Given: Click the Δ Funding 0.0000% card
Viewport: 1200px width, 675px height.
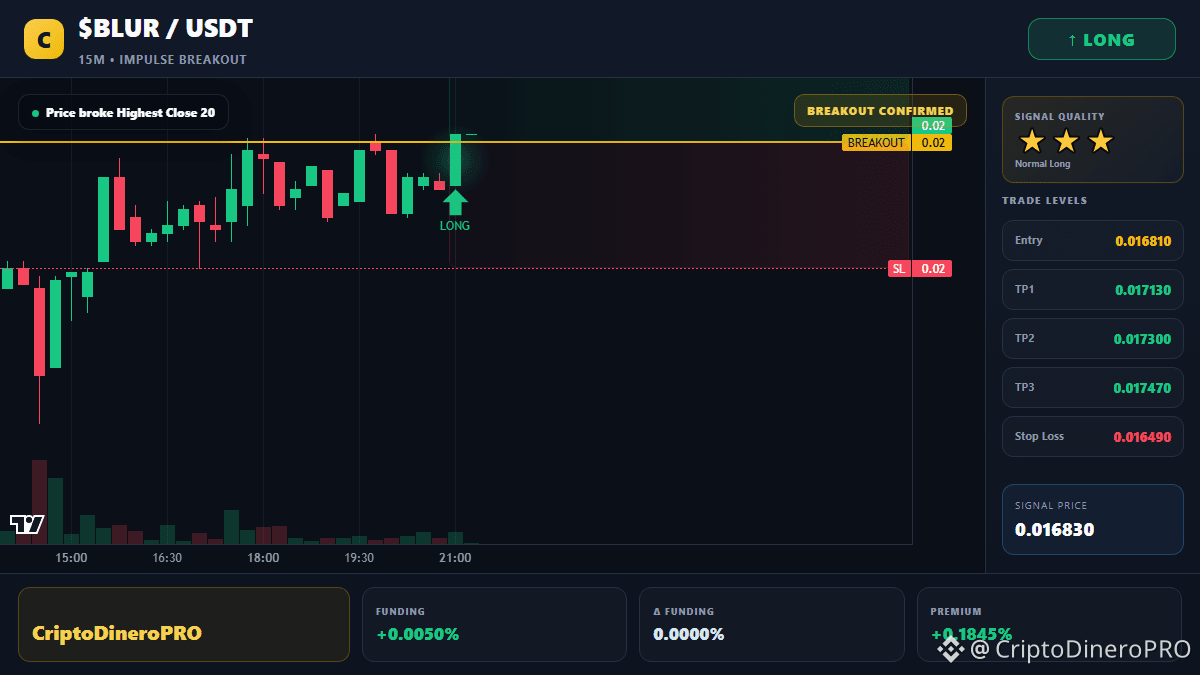Looking at the screenshot, I should 771,624.
